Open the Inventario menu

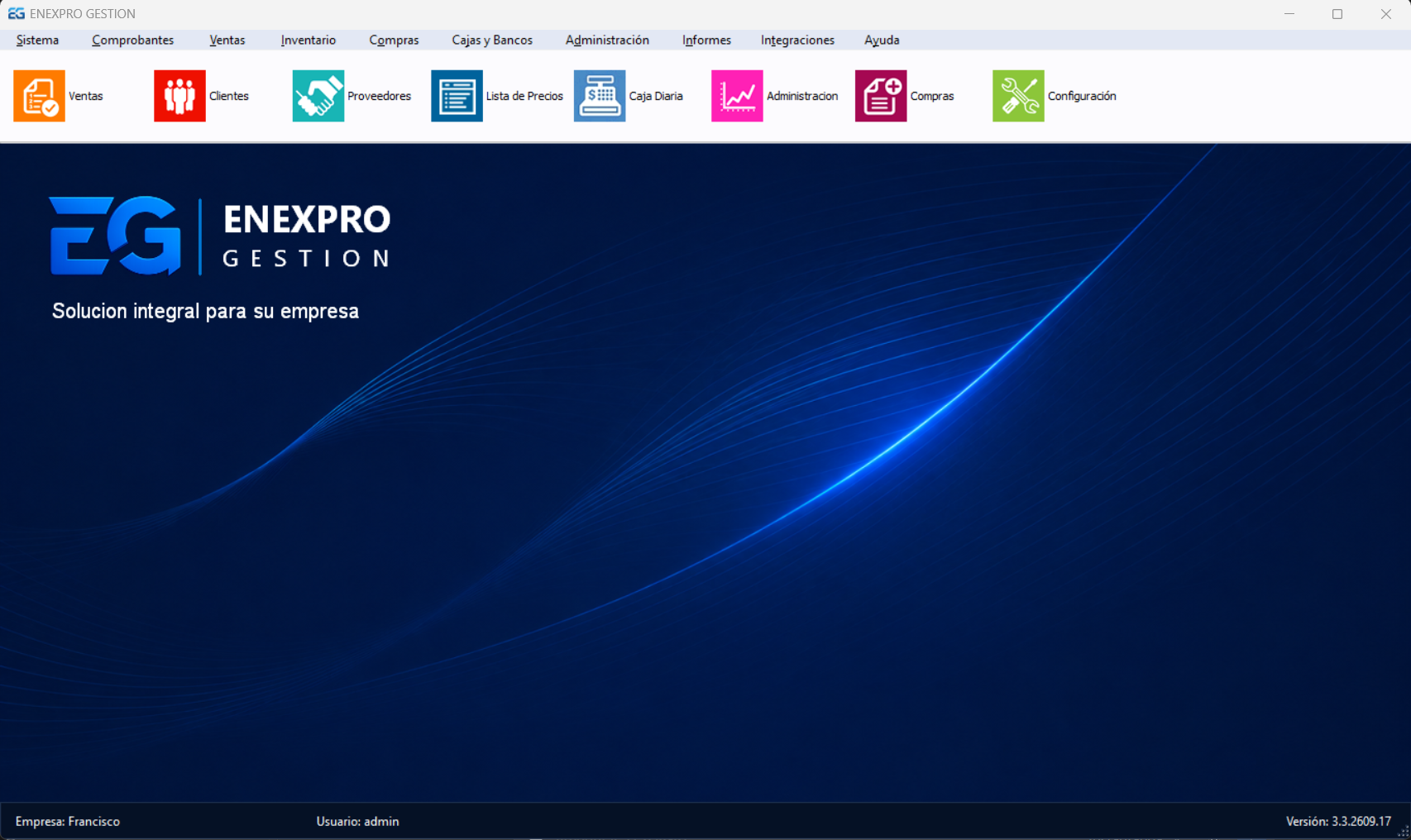(308, 40)
